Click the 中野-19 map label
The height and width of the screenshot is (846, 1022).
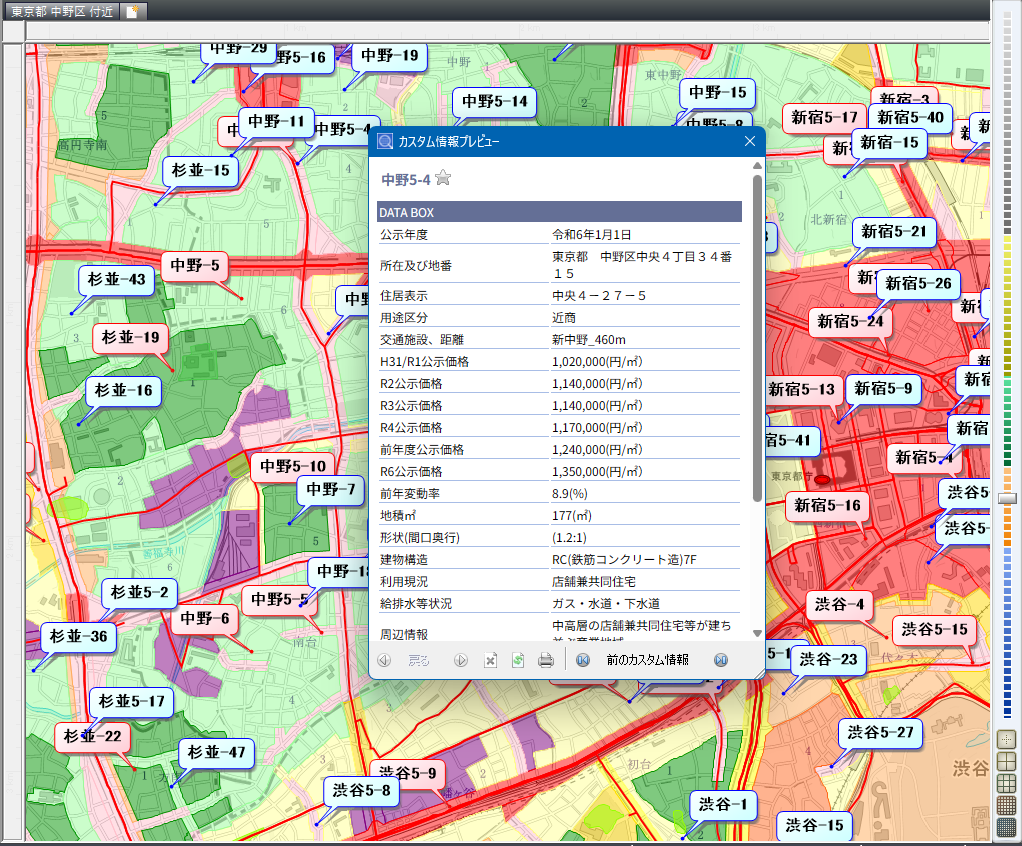click(x=390, y=56)
